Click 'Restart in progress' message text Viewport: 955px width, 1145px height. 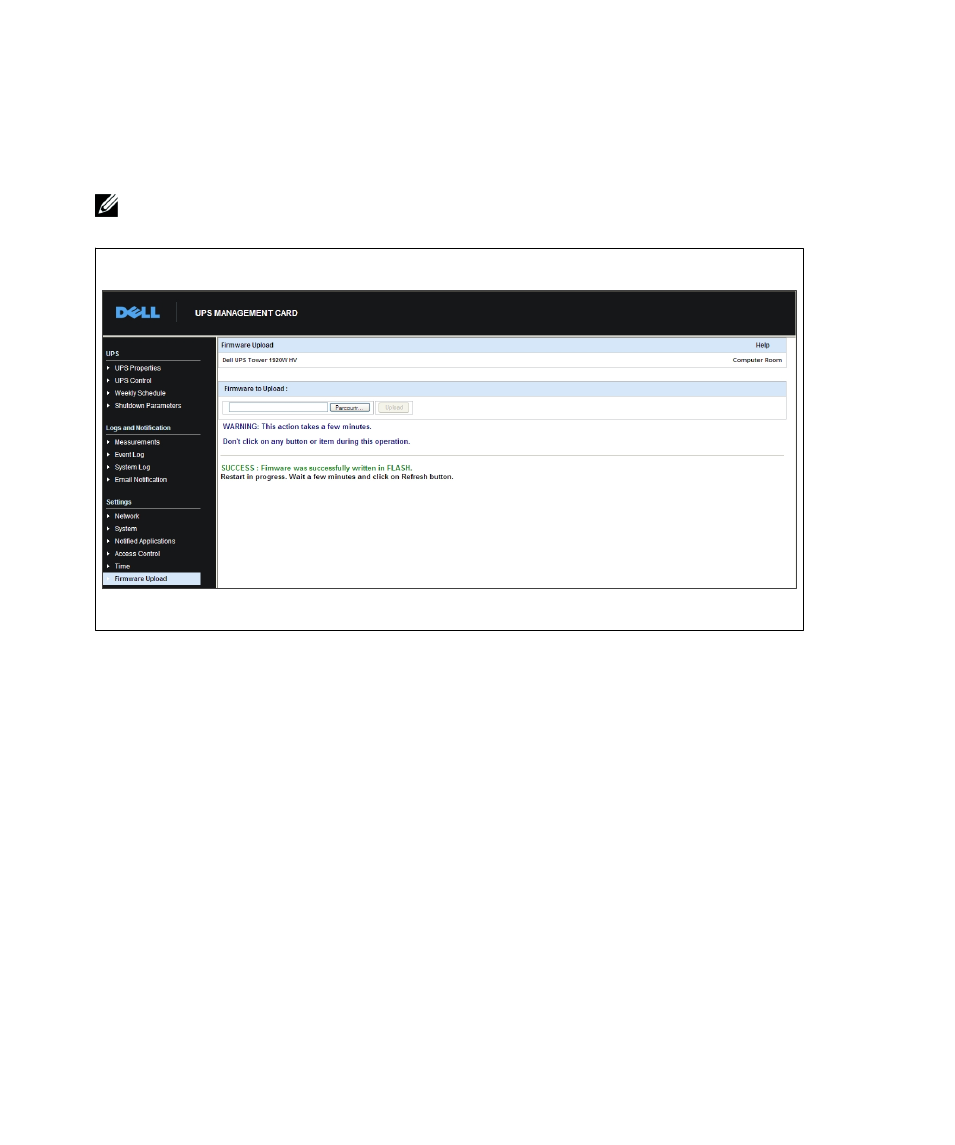[x=337, y=477]
